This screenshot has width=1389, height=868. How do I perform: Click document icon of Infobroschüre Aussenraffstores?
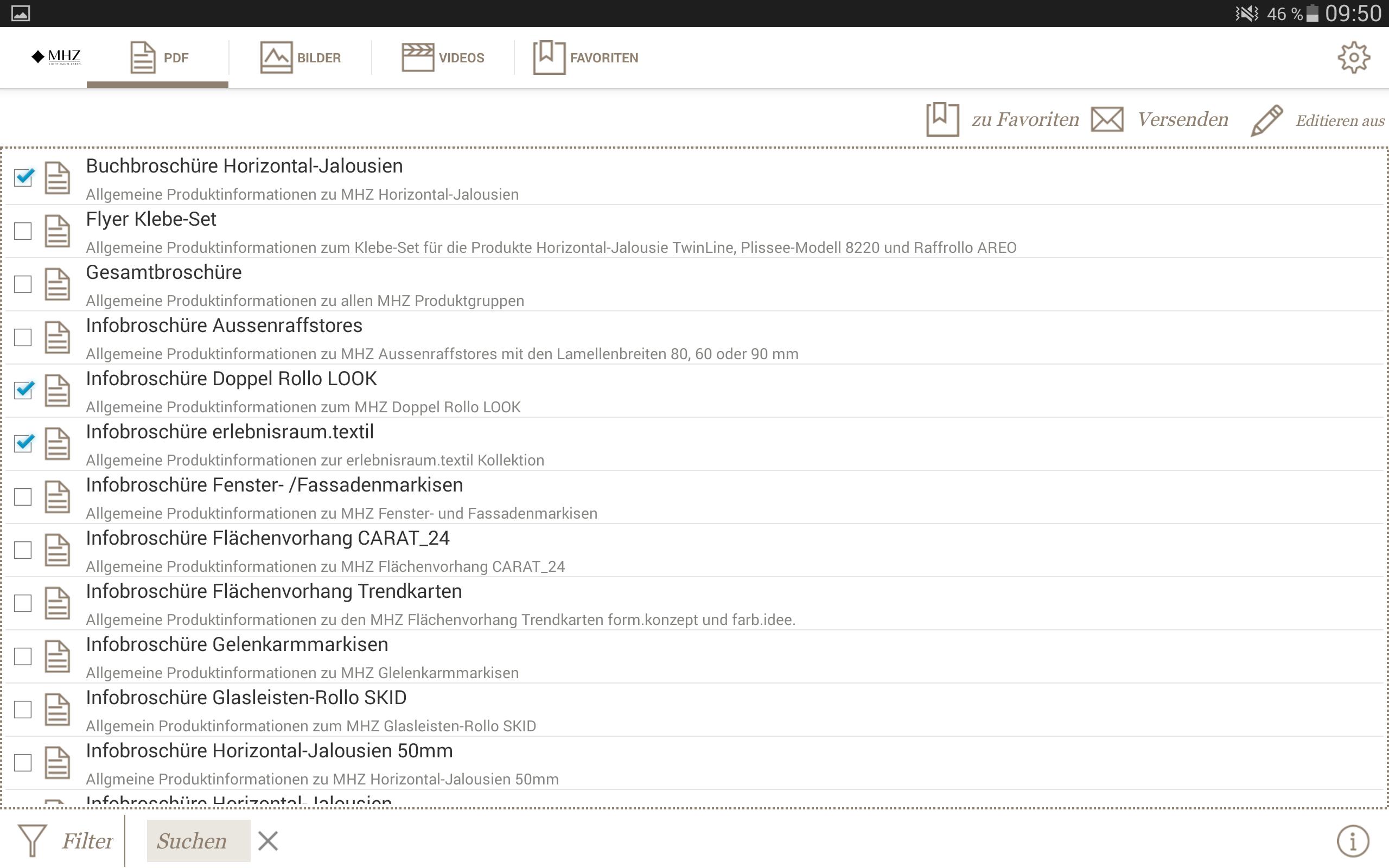point(58,337)
